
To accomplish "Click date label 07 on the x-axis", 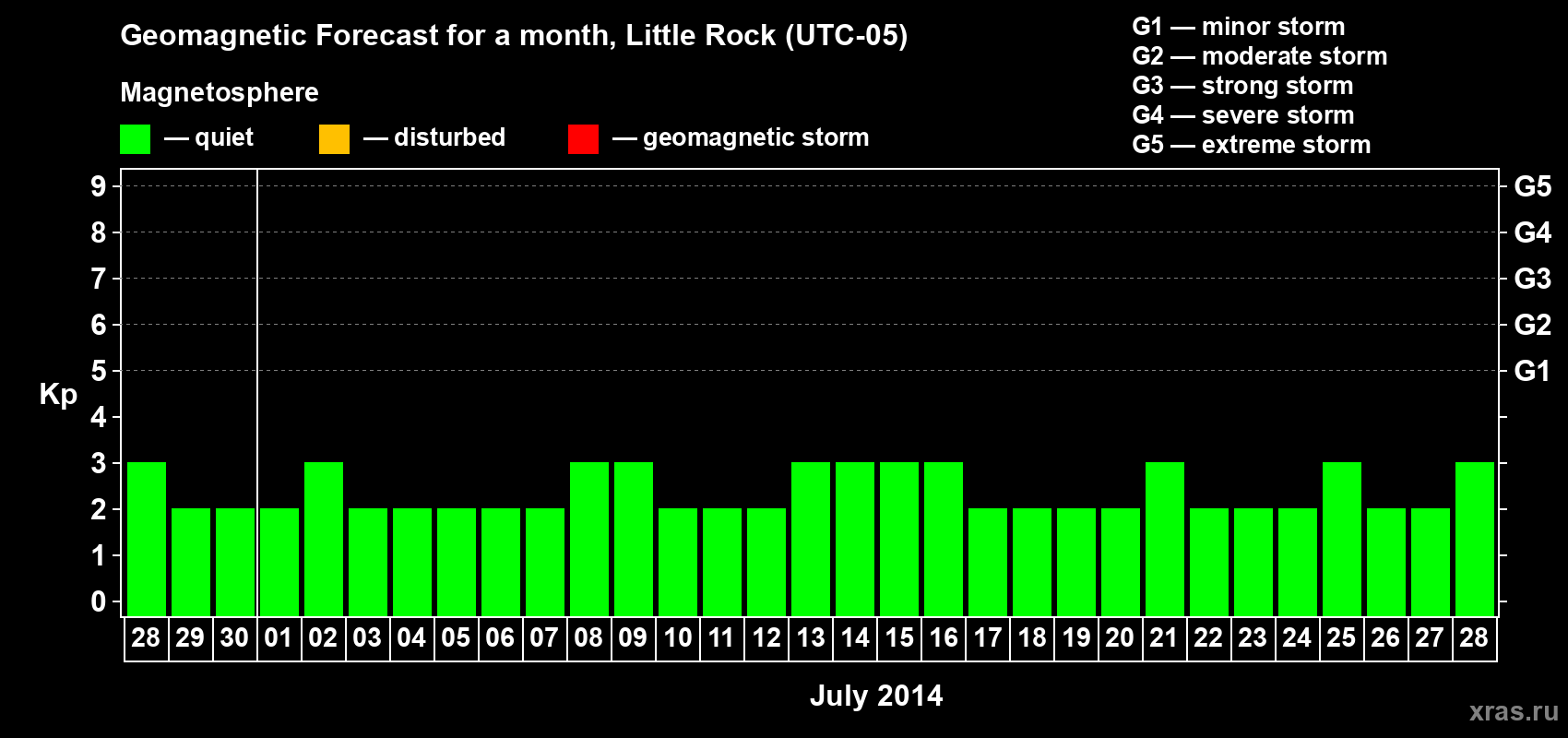I will pos(544,638).
